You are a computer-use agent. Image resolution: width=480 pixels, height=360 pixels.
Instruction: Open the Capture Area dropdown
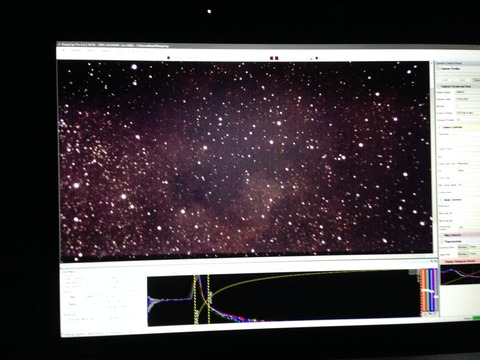tap(467, 99)
